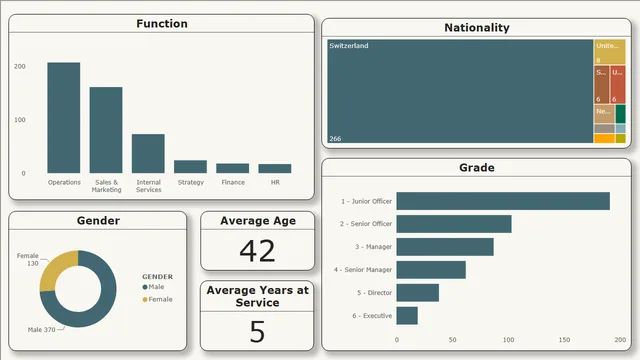Click the Internal Services bar
640x360 pixels.
(148, 153)
